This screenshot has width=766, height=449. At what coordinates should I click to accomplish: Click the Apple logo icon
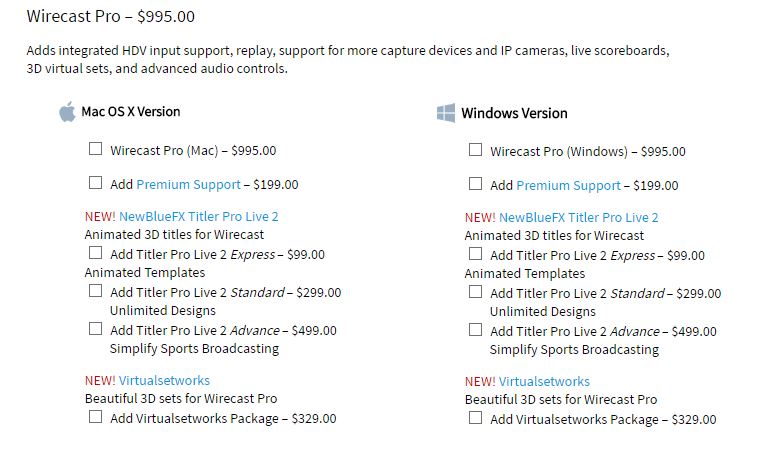click(x=67, y=112)
